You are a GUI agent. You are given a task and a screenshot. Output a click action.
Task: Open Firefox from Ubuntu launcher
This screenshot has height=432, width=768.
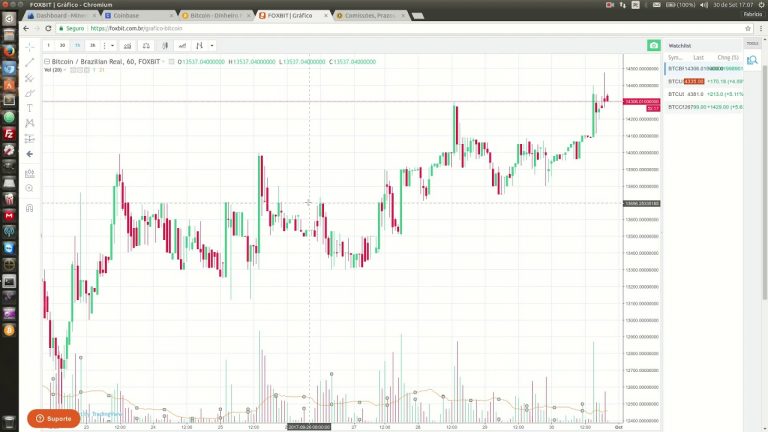click(x=9, y=51)
